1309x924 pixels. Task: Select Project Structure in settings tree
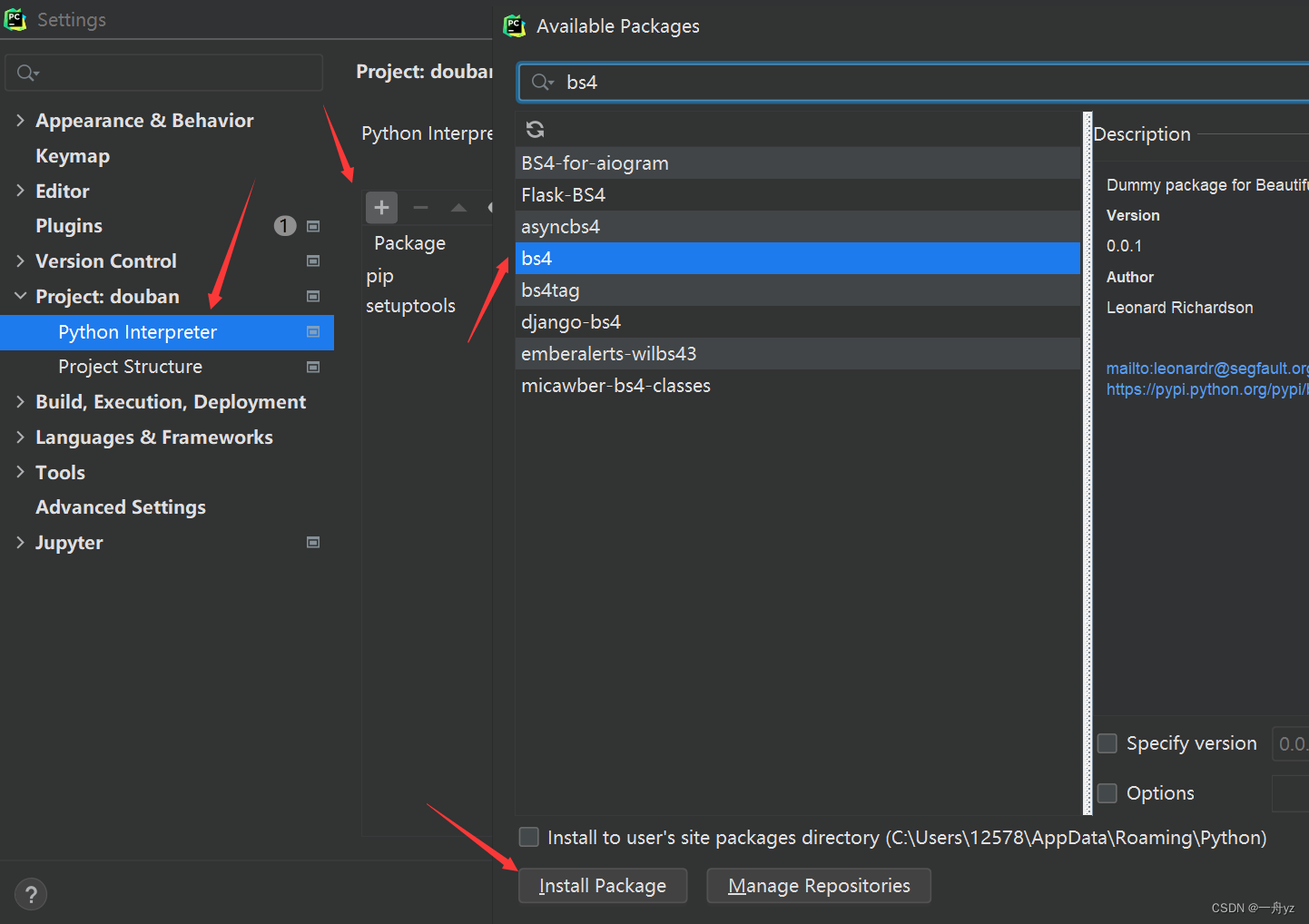coord(131,367)
